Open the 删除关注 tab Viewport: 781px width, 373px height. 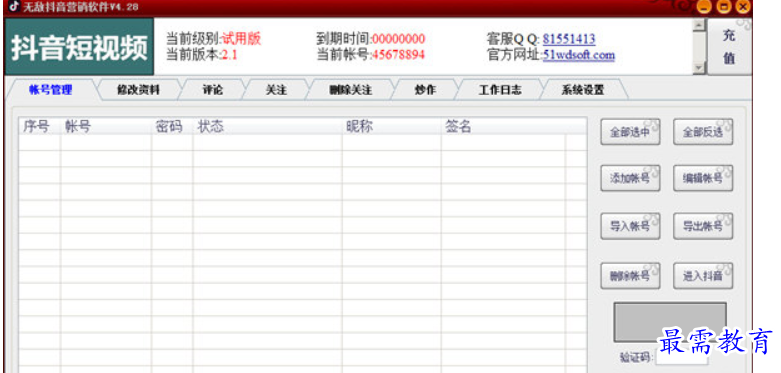coord(351,90)
